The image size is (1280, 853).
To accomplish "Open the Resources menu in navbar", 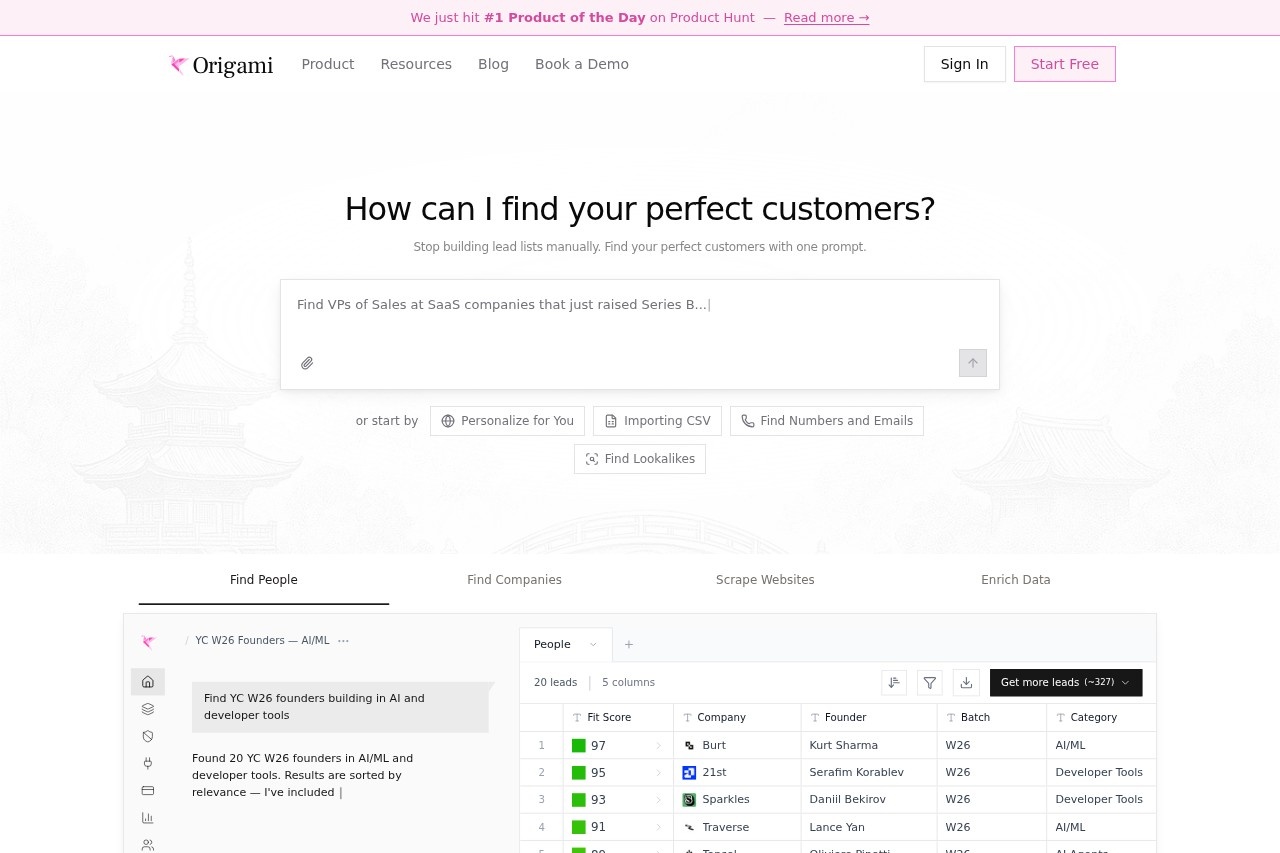I will click(x=416, y=64).
